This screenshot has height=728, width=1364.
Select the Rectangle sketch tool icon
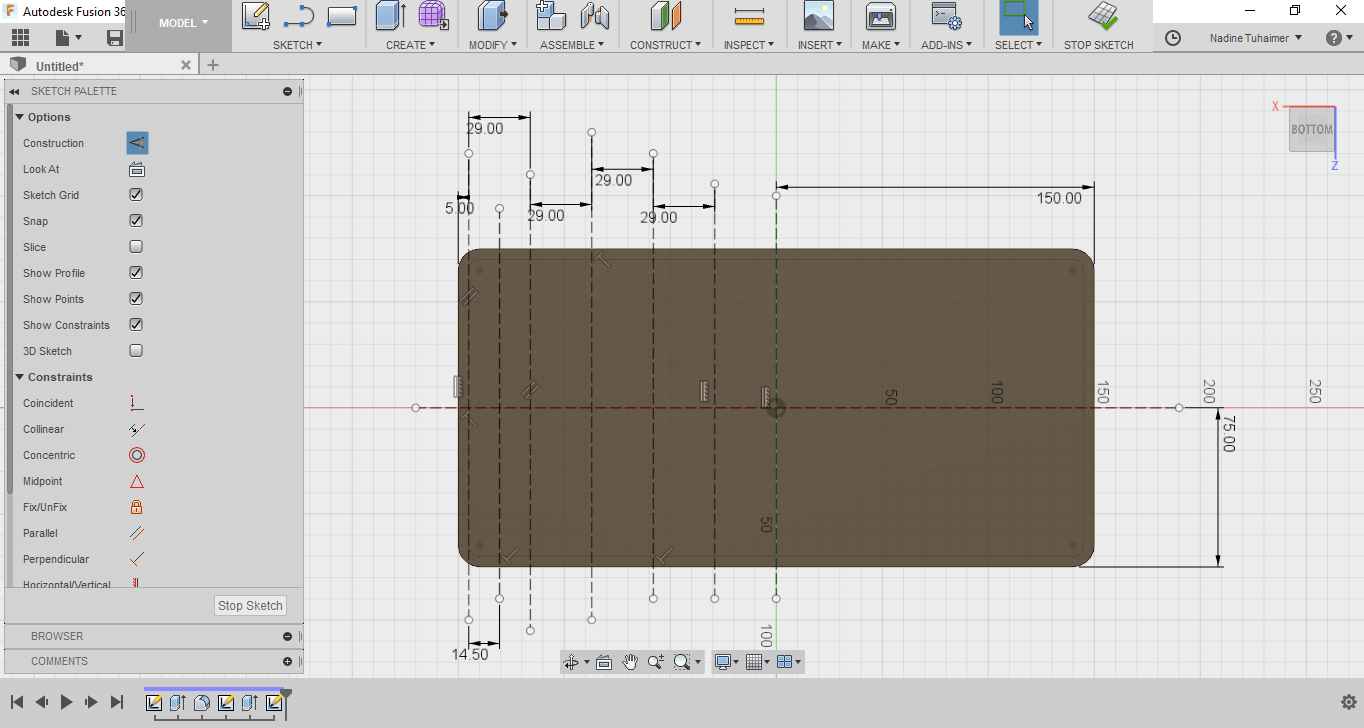click(342, 15)
